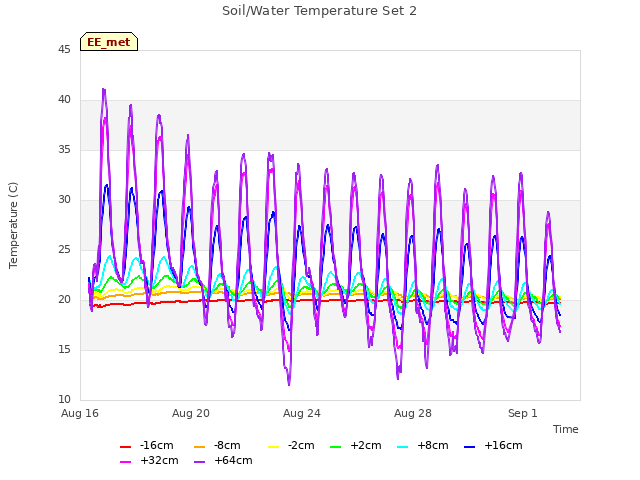Click the Temperature (C) axis label

tap(13, 225)
